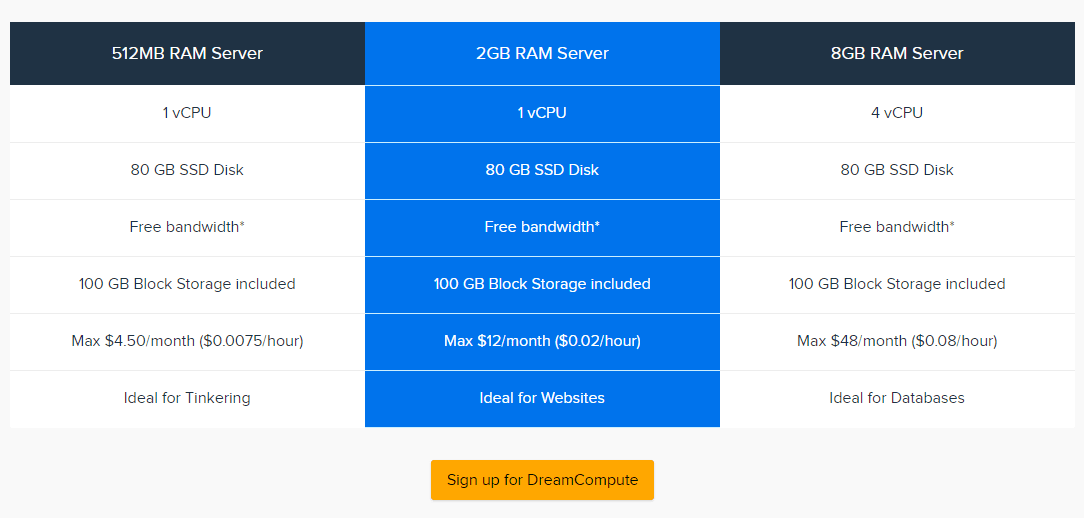Click Ideal for Tinkering text
The image size is (1084, 518).
click(x=187, y=398)
